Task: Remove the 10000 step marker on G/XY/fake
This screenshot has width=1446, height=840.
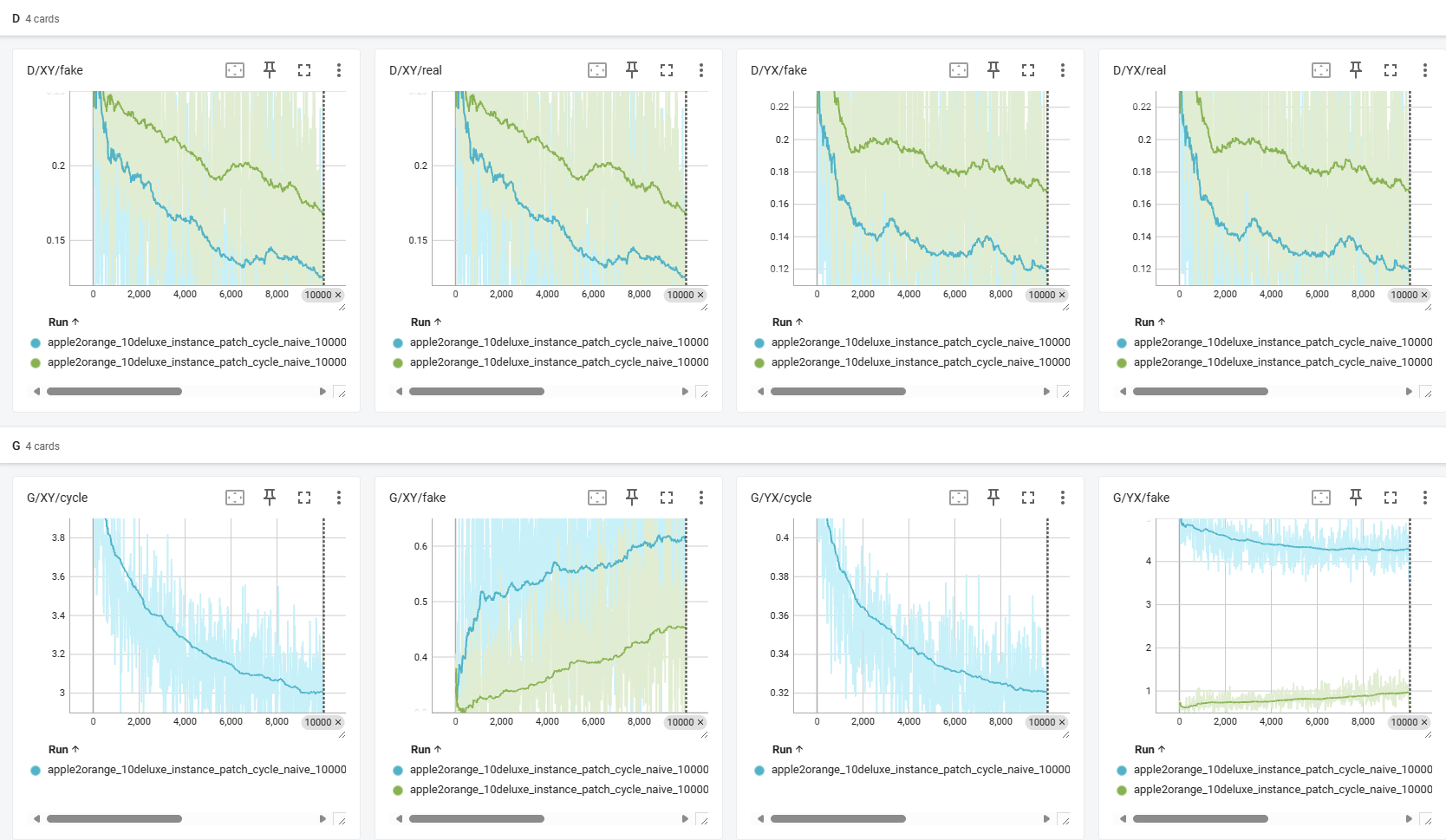Action: [x=700, y=722]
